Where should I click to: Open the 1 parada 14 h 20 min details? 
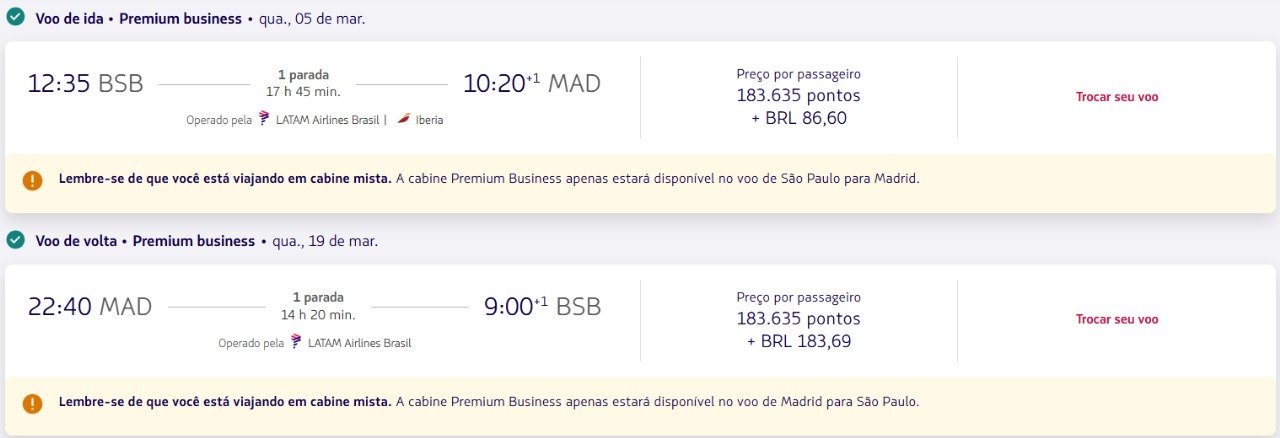pyautogui.click(x=318, y=305)
